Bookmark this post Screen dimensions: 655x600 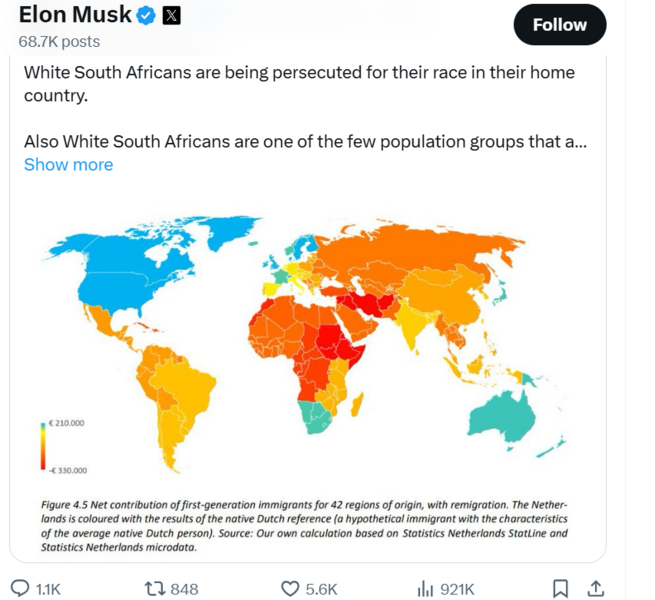click(561, 588)
